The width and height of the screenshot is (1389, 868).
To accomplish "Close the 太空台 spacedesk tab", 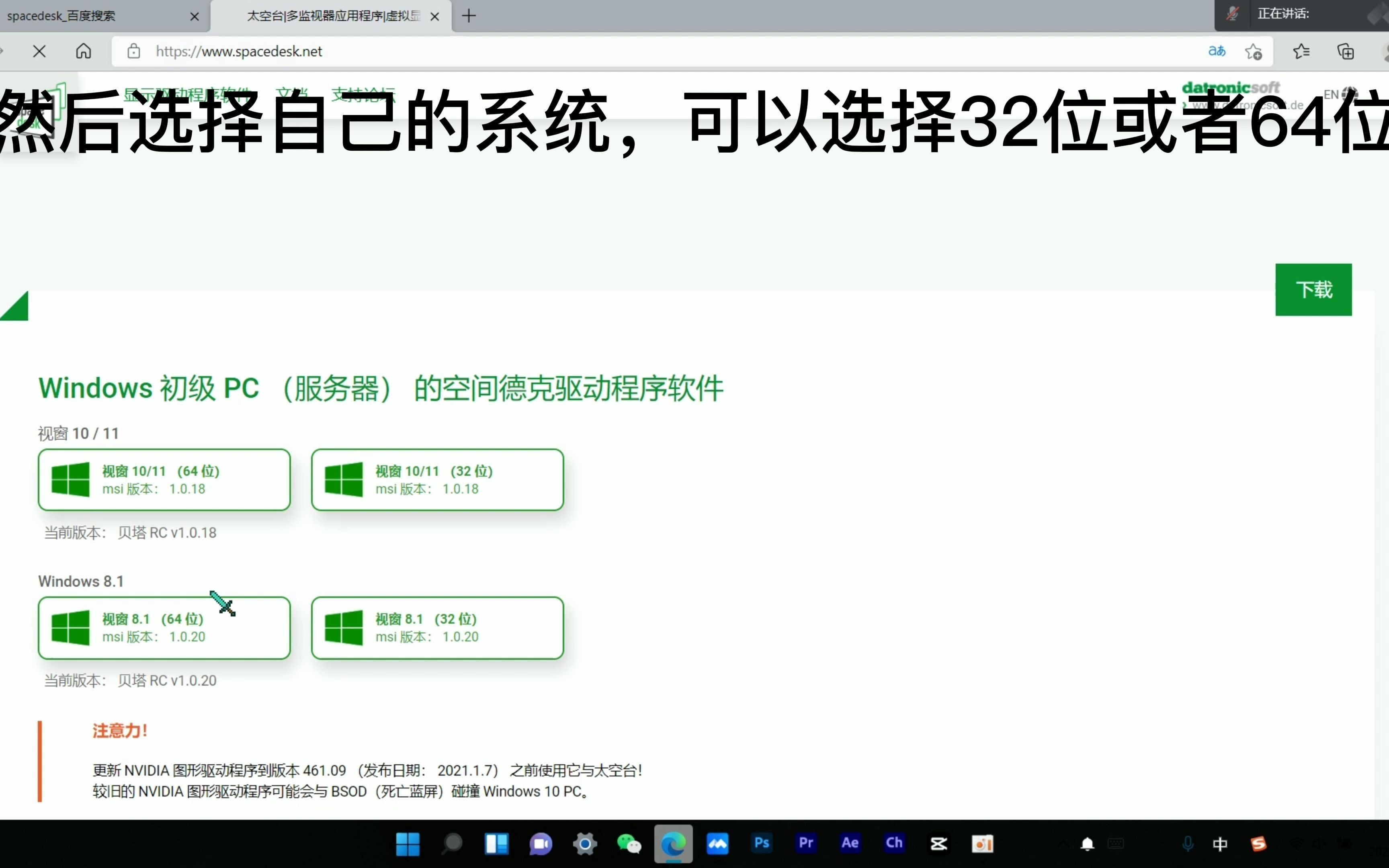I will click(x=434, y=16).
